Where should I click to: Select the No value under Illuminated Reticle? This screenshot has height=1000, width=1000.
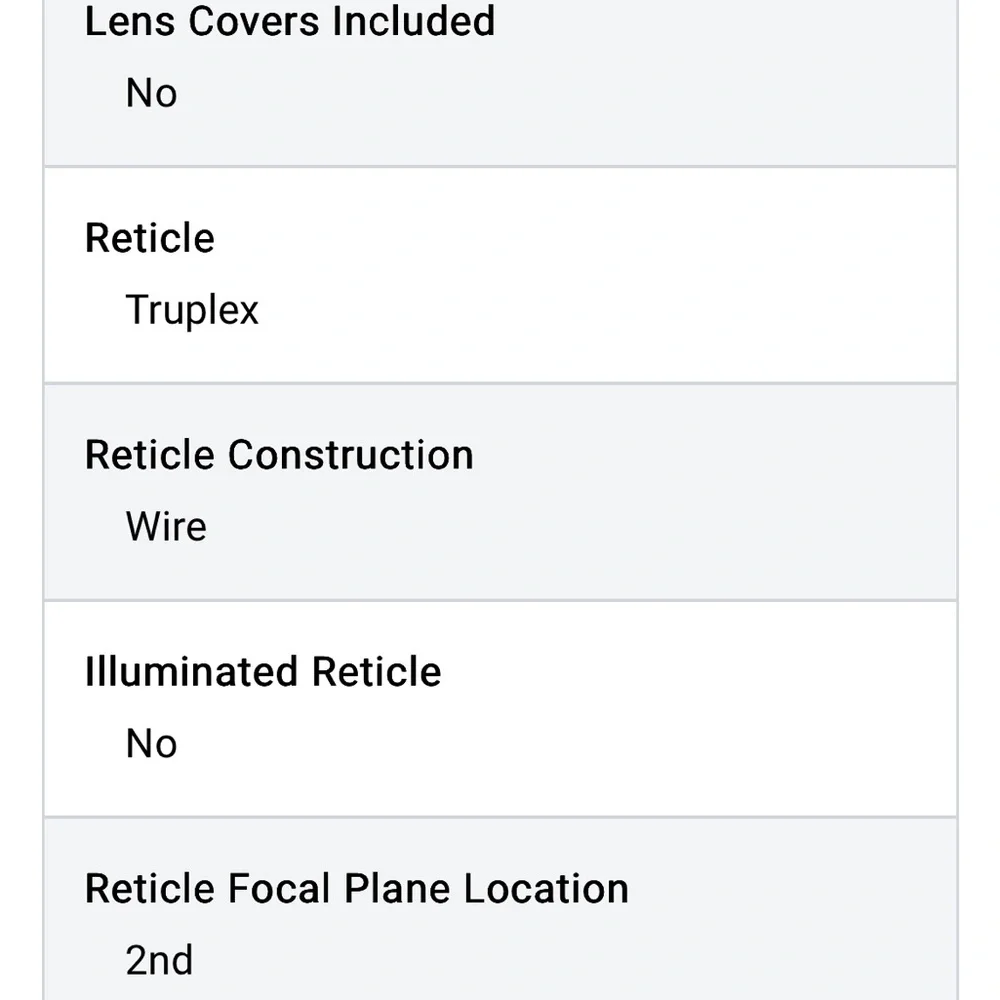pyautogui.click(x=151, y=744)
